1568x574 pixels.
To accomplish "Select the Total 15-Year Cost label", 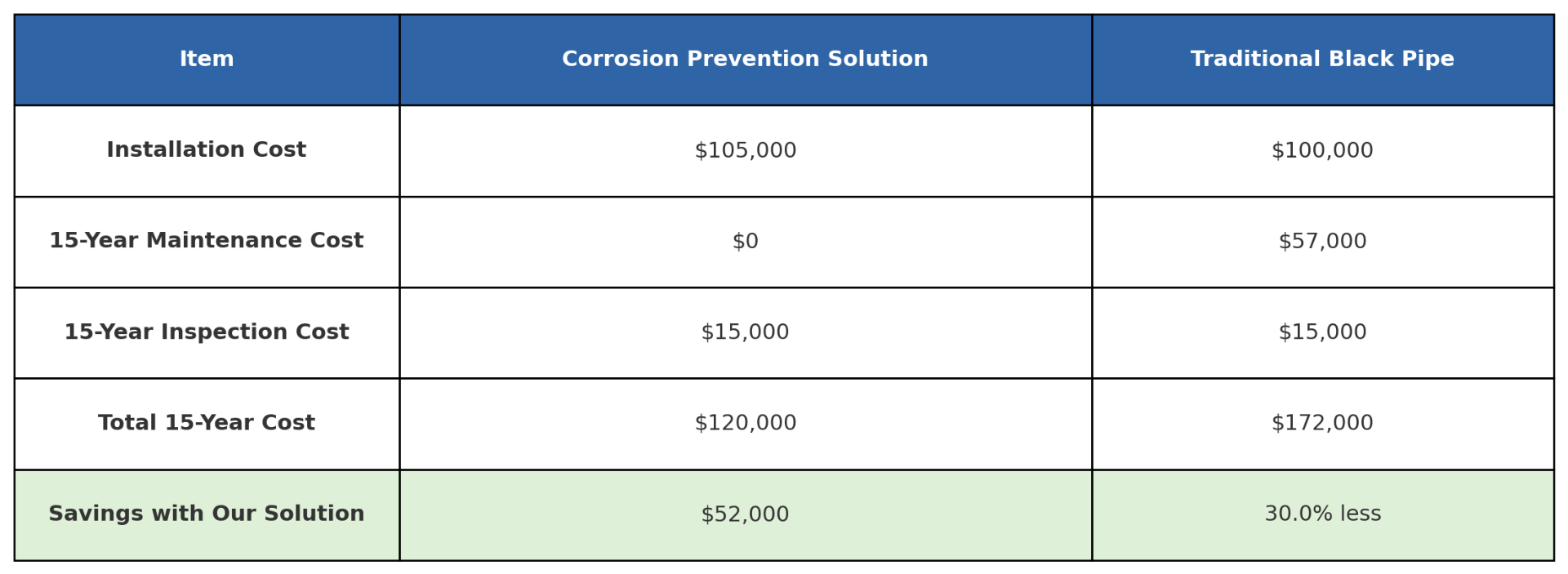I will pos(207,423).
